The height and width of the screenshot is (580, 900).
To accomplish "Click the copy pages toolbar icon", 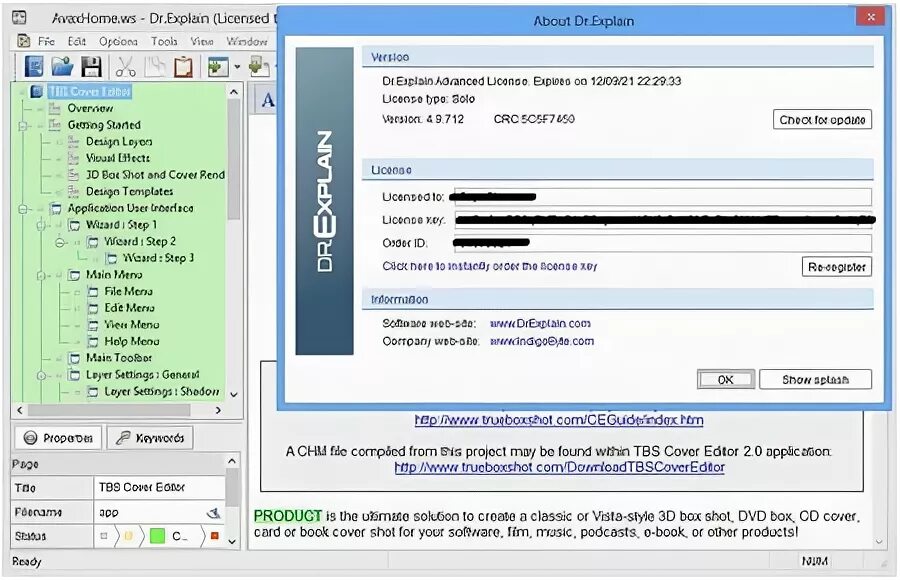I will click(x=154, y=67).
